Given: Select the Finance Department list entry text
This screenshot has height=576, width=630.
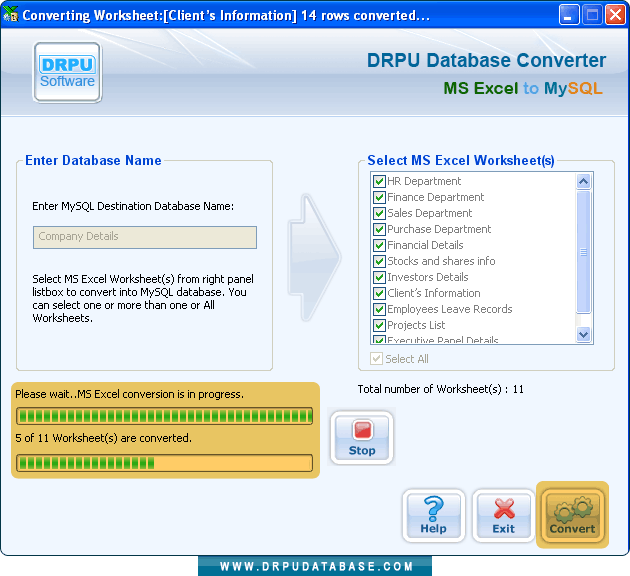Looking at the screenshot, I should [x=436, y=198].
